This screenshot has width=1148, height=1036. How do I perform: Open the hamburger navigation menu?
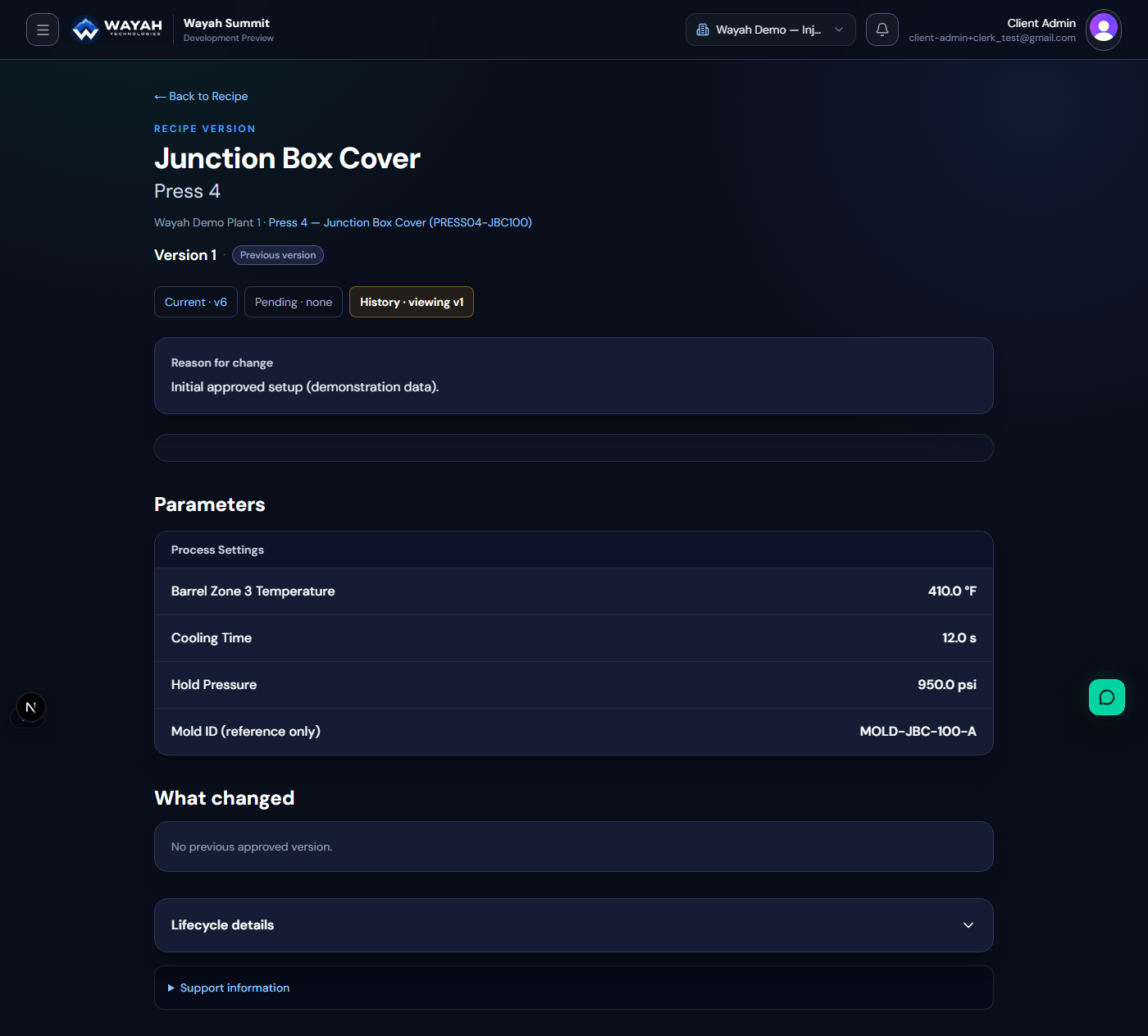[43, 30]
